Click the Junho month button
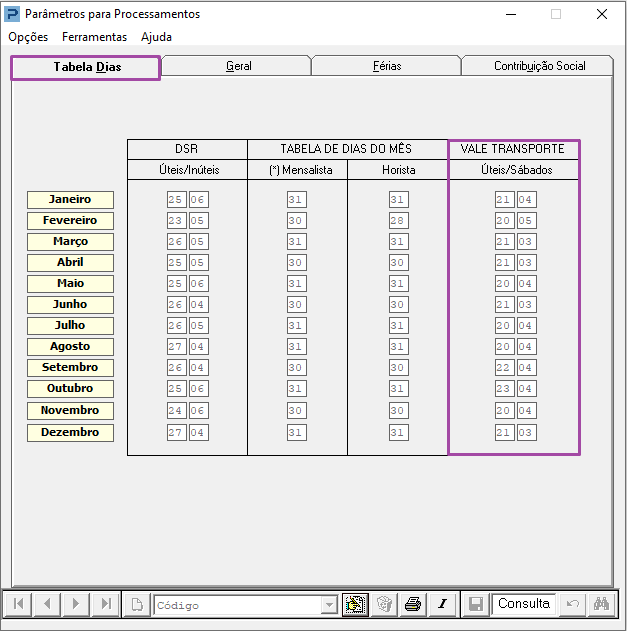The image size is (627, 631). pyautogui.click(x=70, y=304)
